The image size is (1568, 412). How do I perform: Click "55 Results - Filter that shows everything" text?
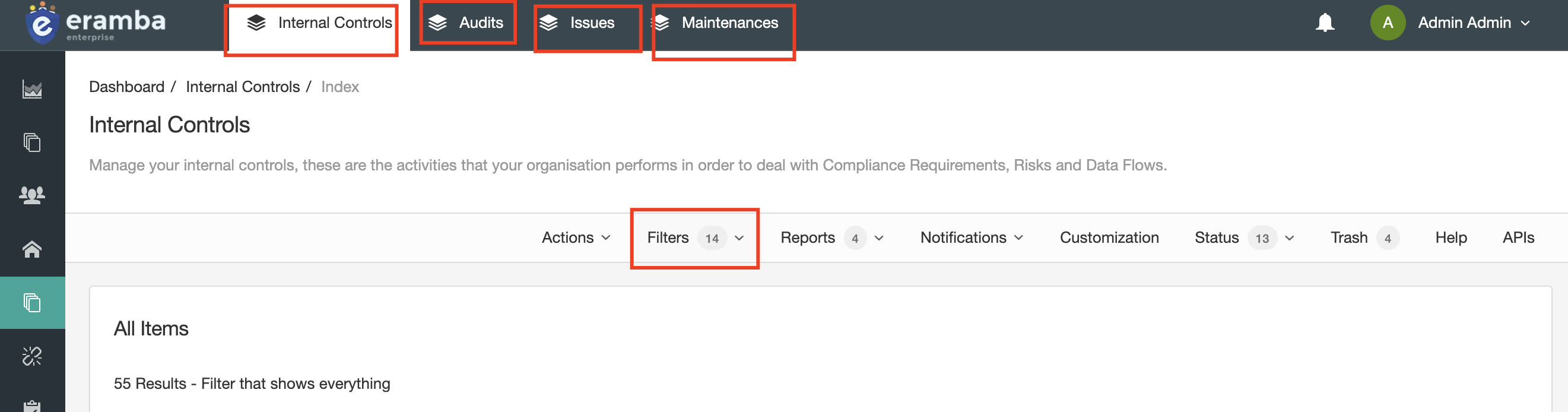[x=252, y=384]
